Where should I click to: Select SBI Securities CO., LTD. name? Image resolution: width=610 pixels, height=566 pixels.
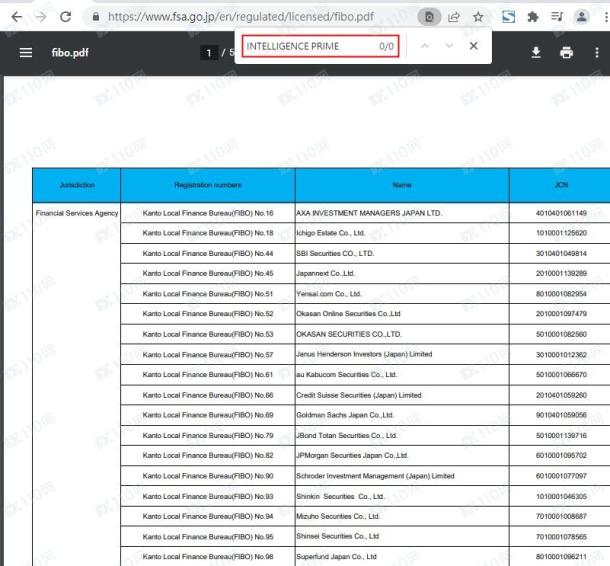(x=335, y=253)
